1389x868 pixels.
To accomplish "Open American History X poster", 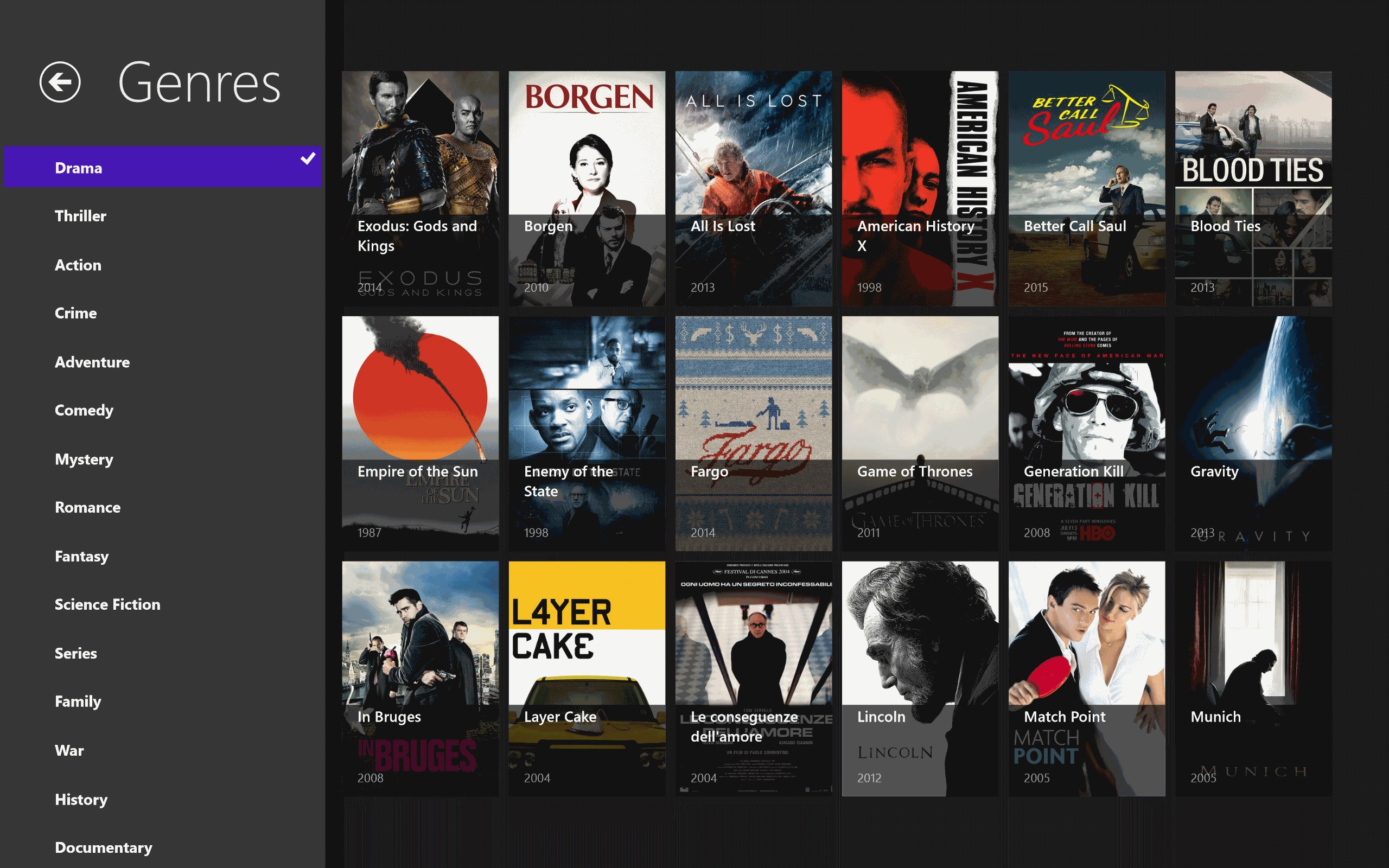I will pyautogui.click(x=920, y=188).
